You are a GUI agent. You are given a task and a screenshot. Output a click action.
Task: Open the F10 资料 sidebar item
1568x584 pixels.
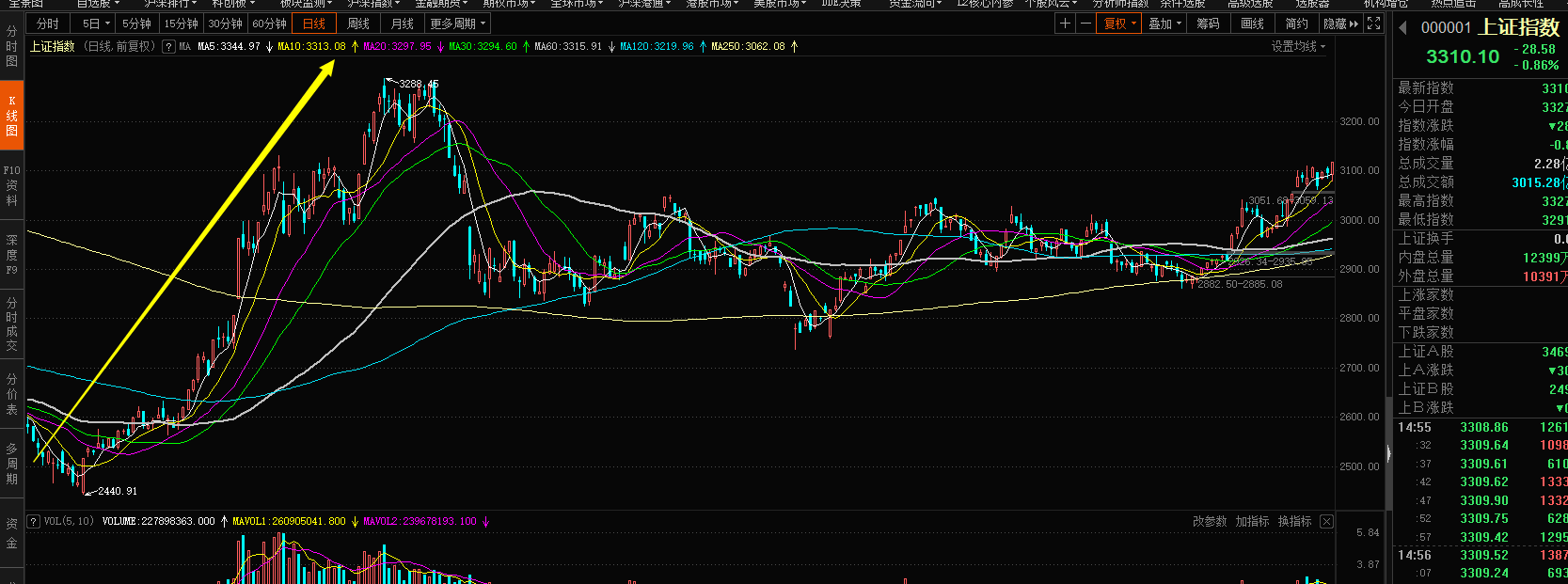(11, 185)
